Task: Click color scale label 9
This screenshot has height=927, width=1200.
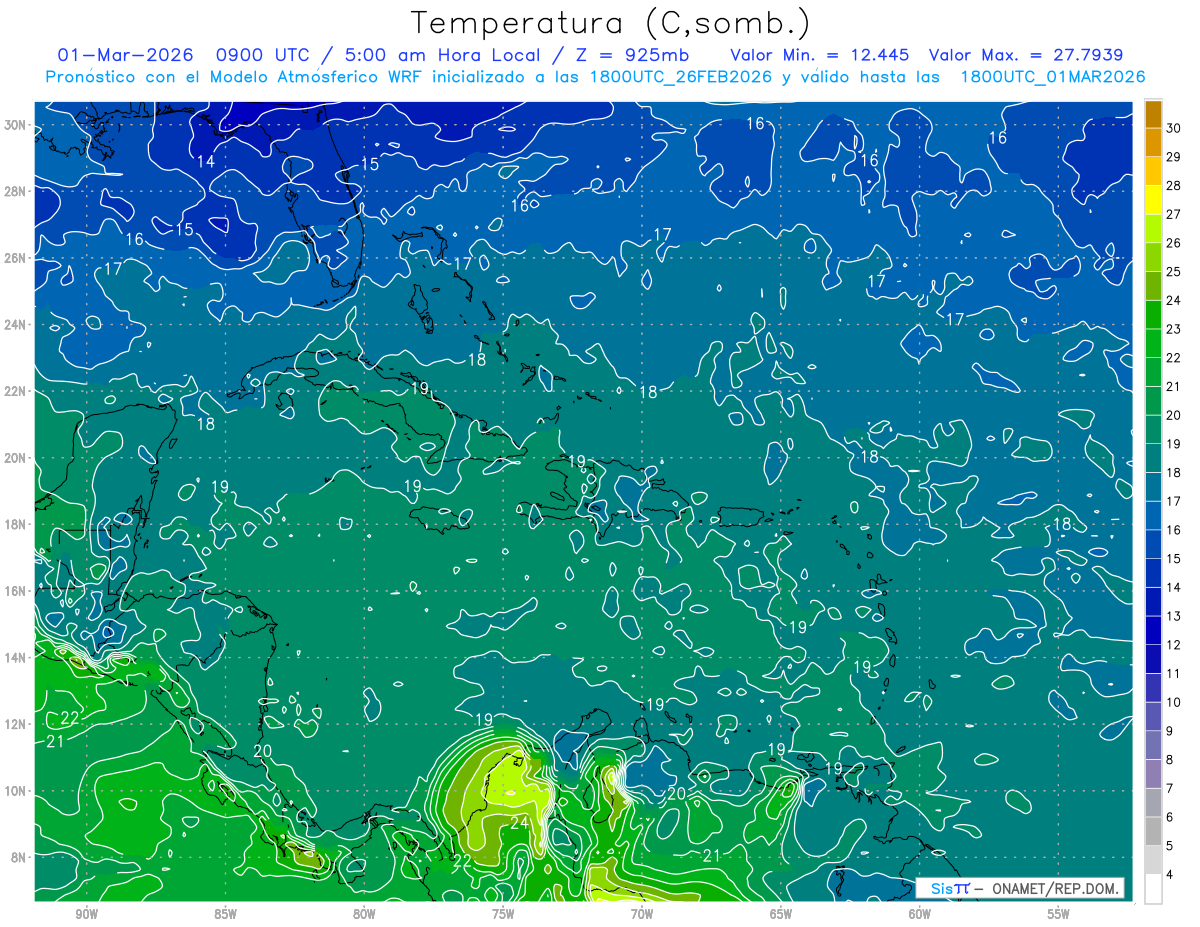Action: 1170,731
